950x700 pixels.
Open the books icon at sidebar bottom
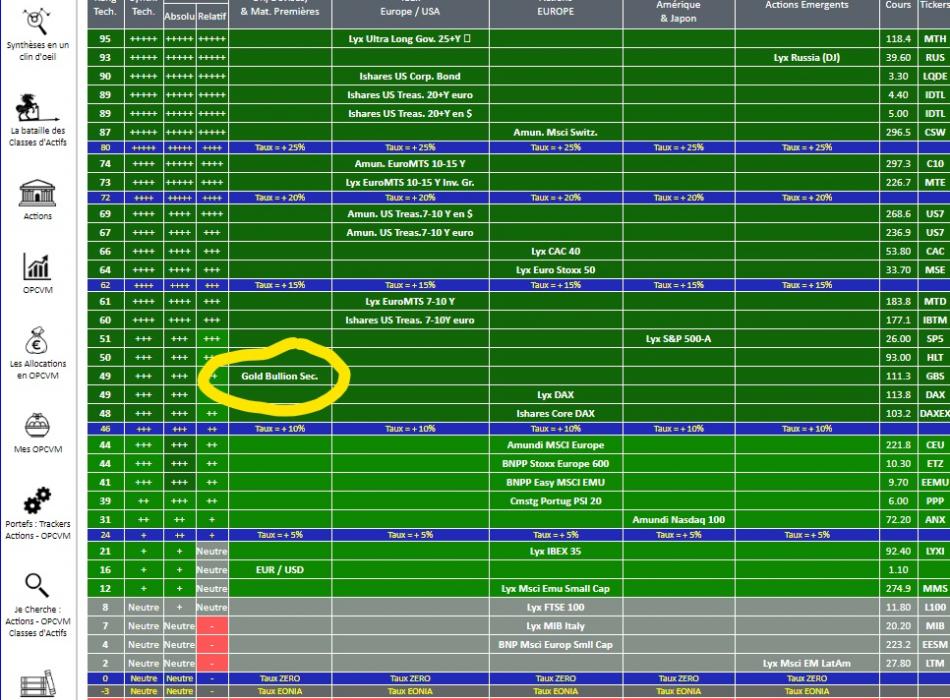click(x=37, y=684)
